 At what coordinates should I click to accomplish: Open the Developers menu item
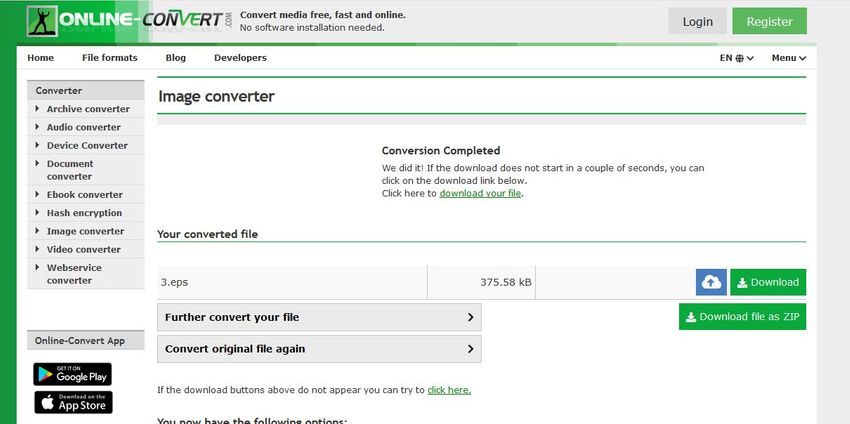pos(240,58)
